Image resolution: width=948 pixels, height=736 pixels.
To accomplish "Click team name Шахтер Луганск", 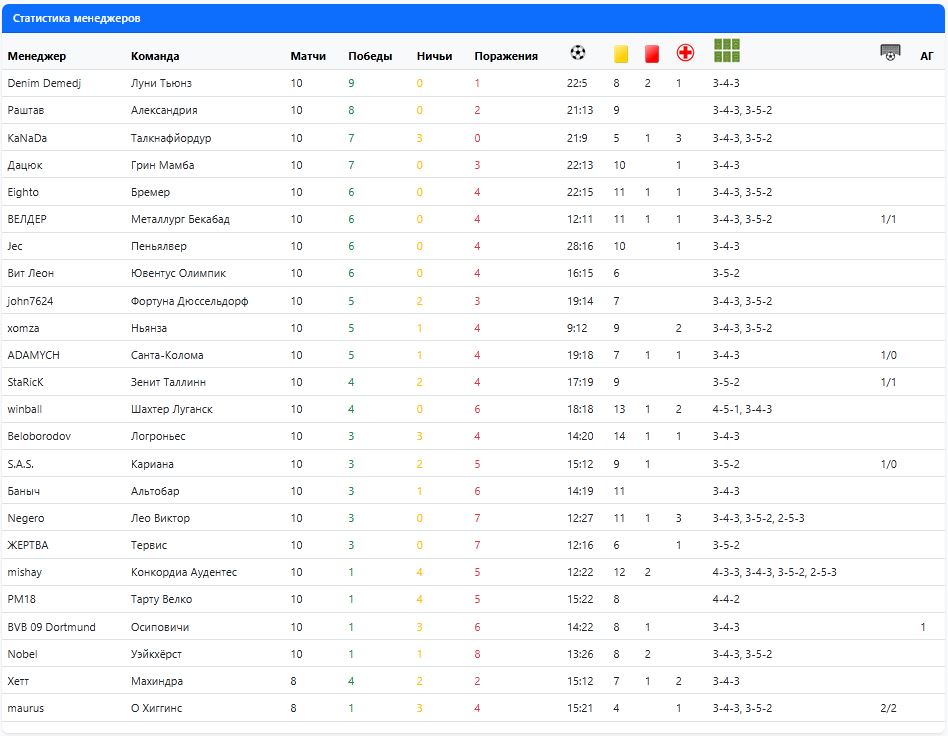I will click(x=172, y=409).
